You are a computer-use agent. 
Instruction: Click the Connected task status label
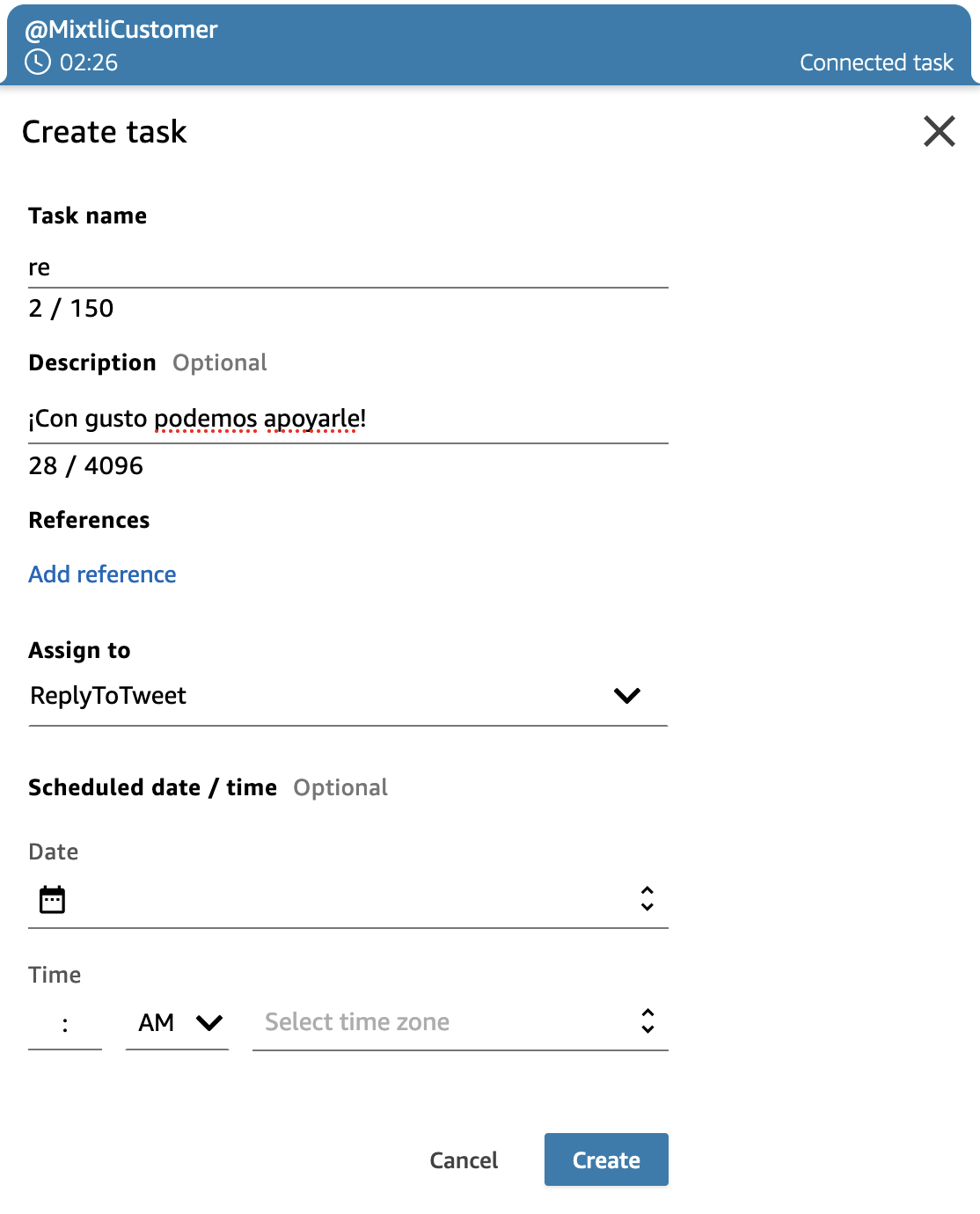click(x=876, y=62)
